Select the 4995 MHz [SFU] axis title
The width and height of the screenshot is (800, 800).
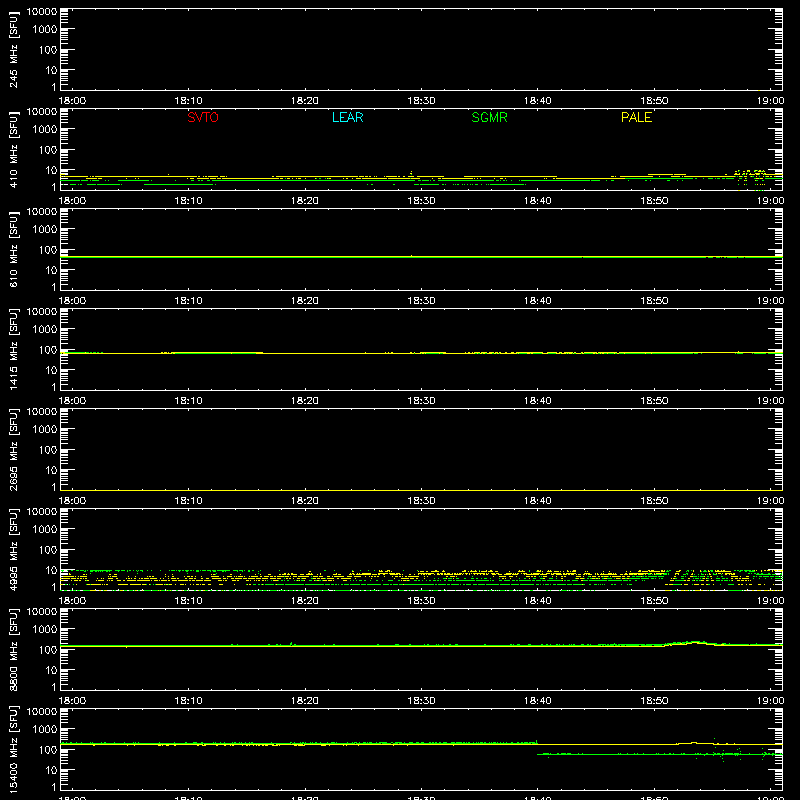click(13, 549)
